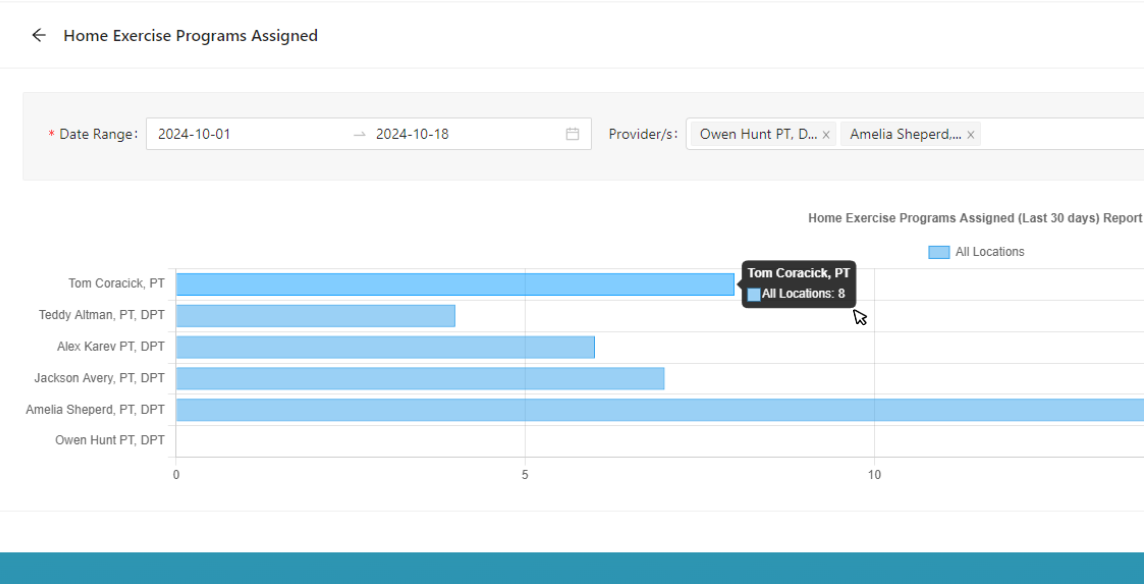Viewport: 1144px width, 584px height.
Task: Click the Jackson Avery bar
Action: point(420,378)
